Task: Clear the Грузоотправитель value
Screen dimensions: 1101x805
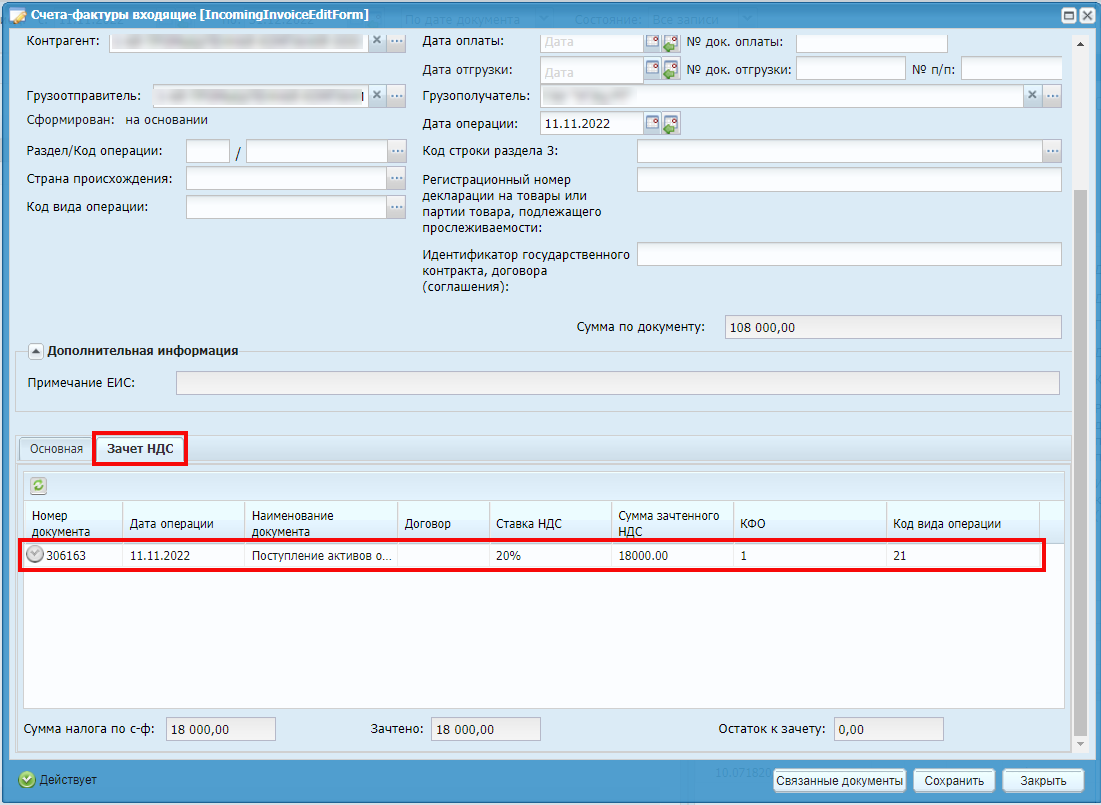Action: (x=377, y=95)
